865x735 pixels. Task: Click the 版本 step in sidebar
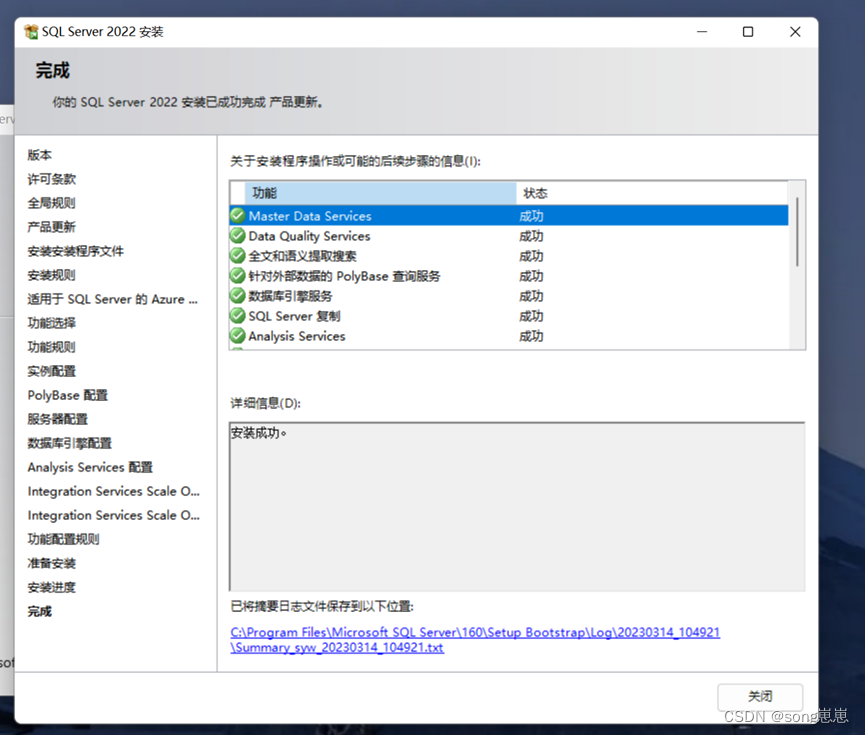point(40,155)
